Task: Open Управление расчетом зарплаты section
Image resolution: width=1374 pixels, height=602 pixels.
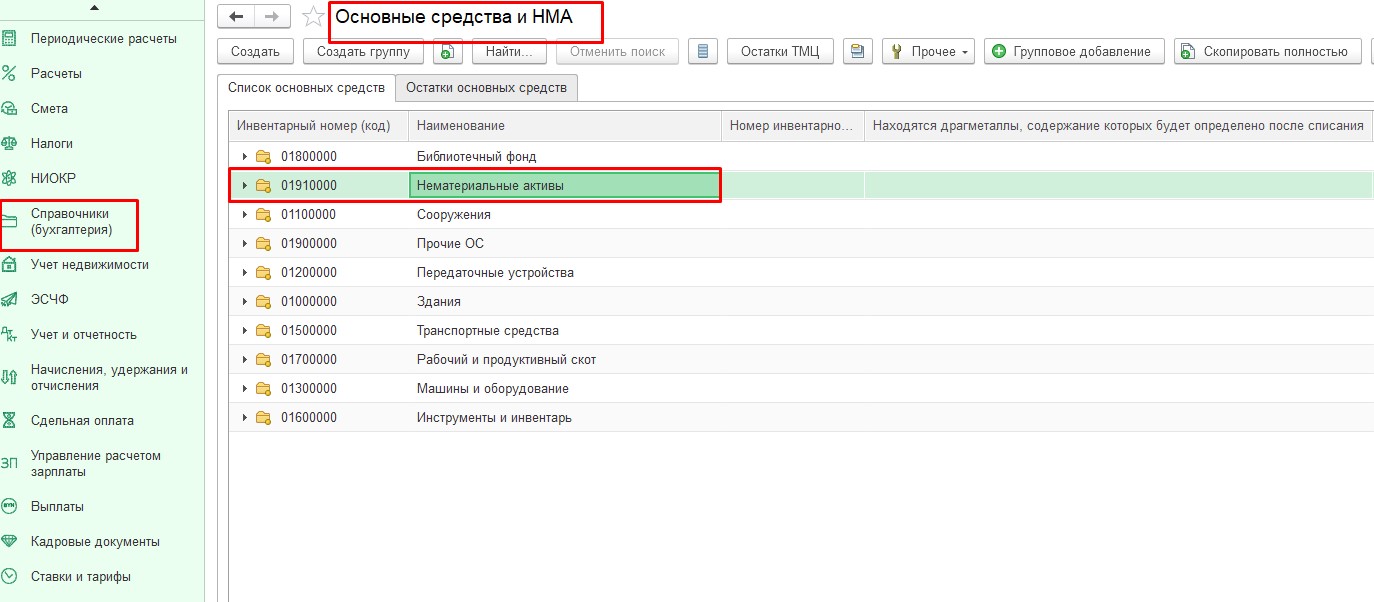Action: click(96, 463)
